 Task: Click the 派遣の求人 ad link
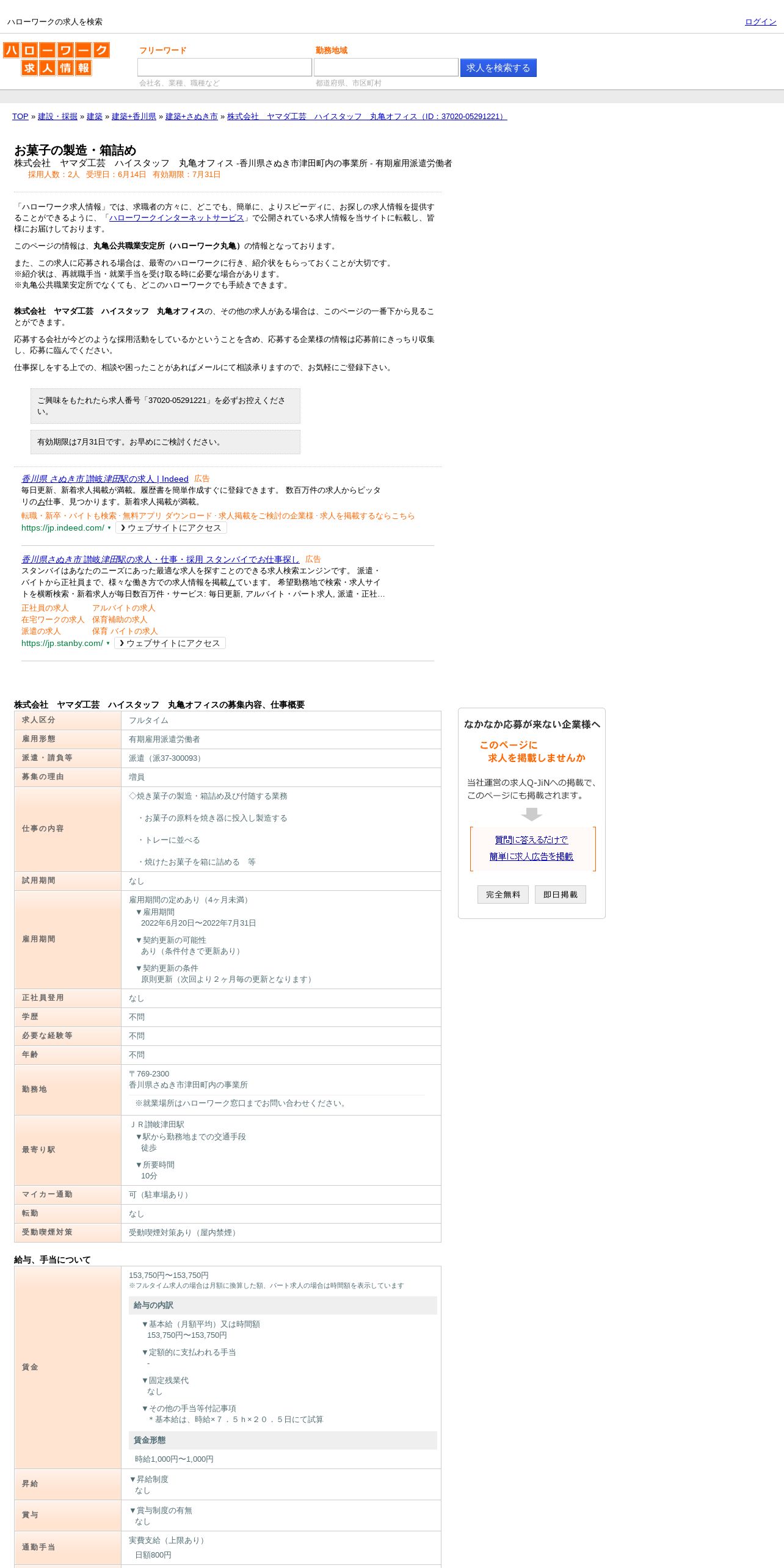click(41, 631)
